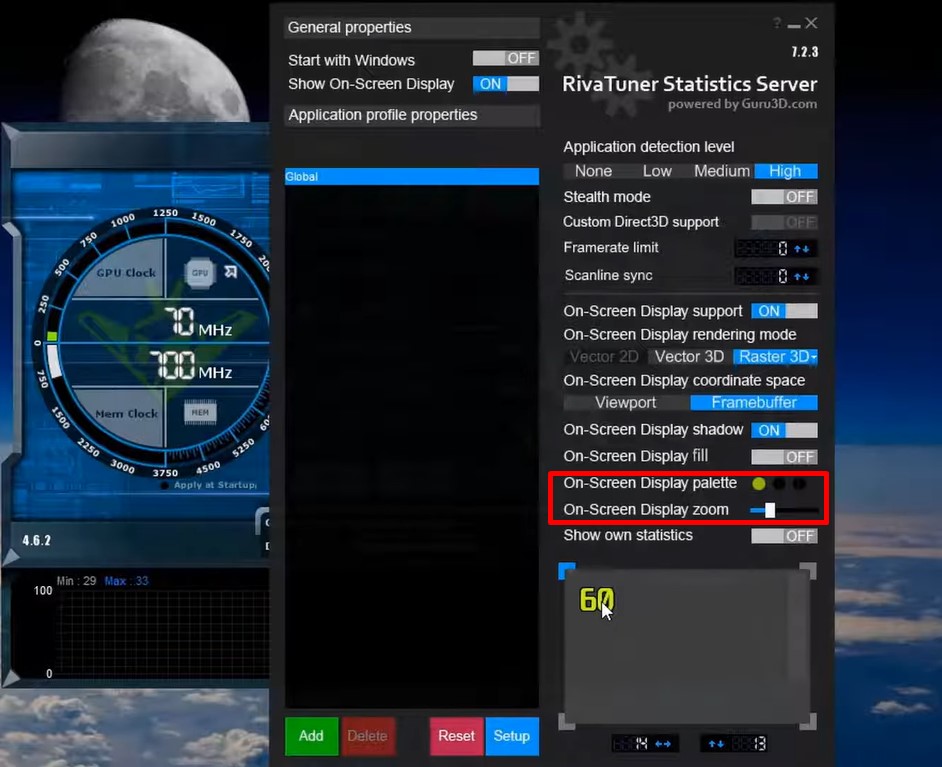
Task: Pick the yellow OSD palette color
Action: 759,484
